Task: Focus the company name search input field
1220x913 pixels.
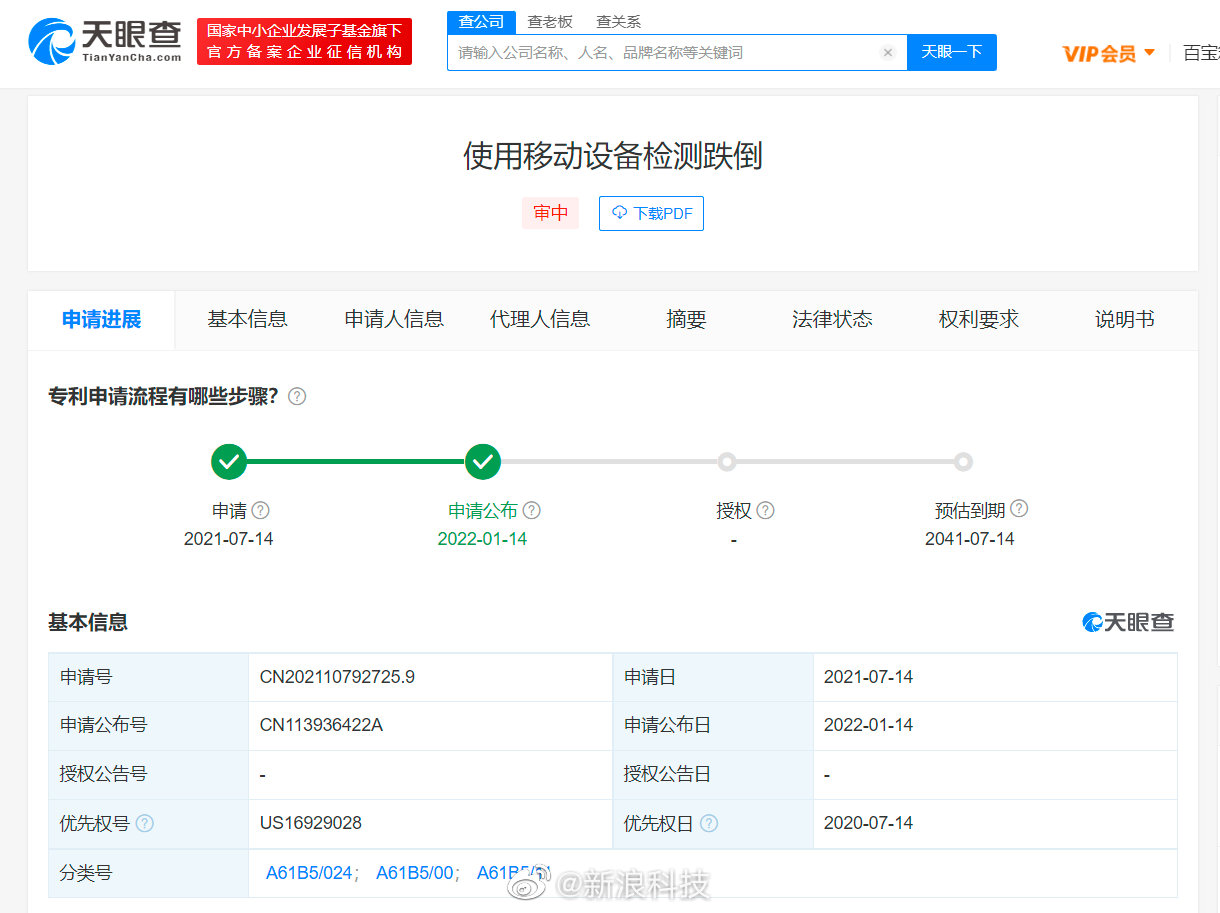Action: pos(665,53)
